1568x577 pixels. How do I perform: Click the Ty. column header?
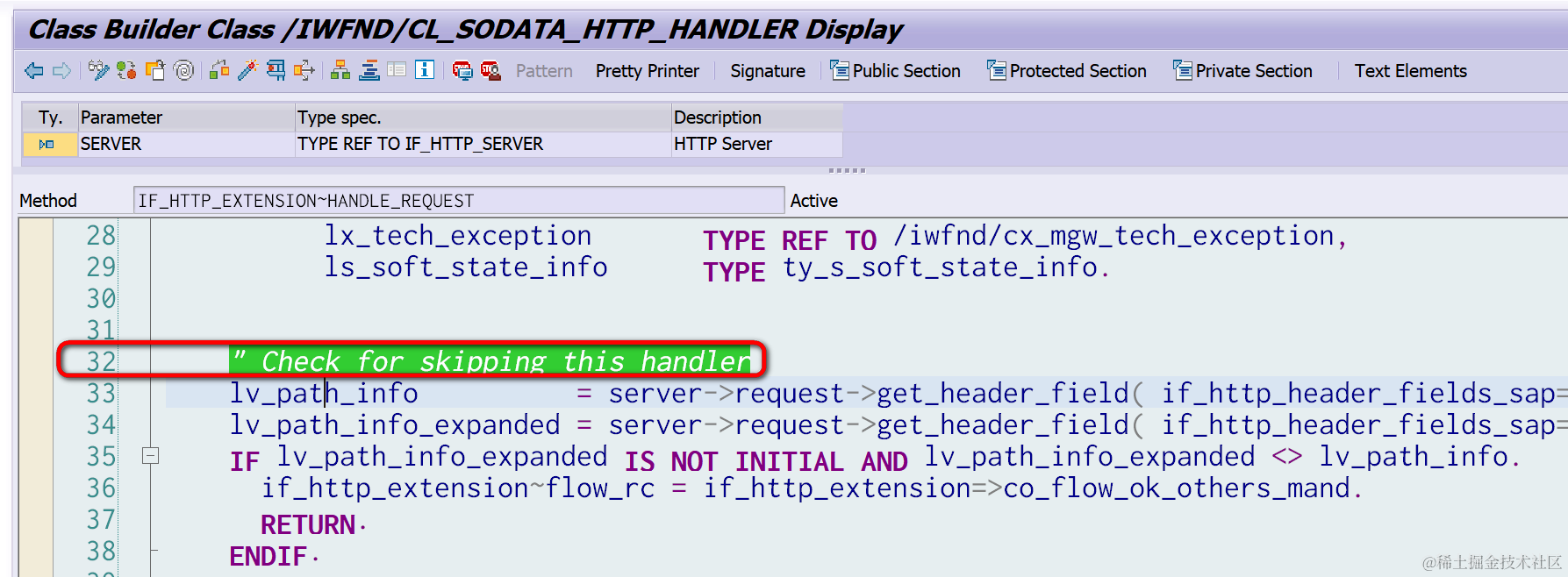(x=50, y=118)
